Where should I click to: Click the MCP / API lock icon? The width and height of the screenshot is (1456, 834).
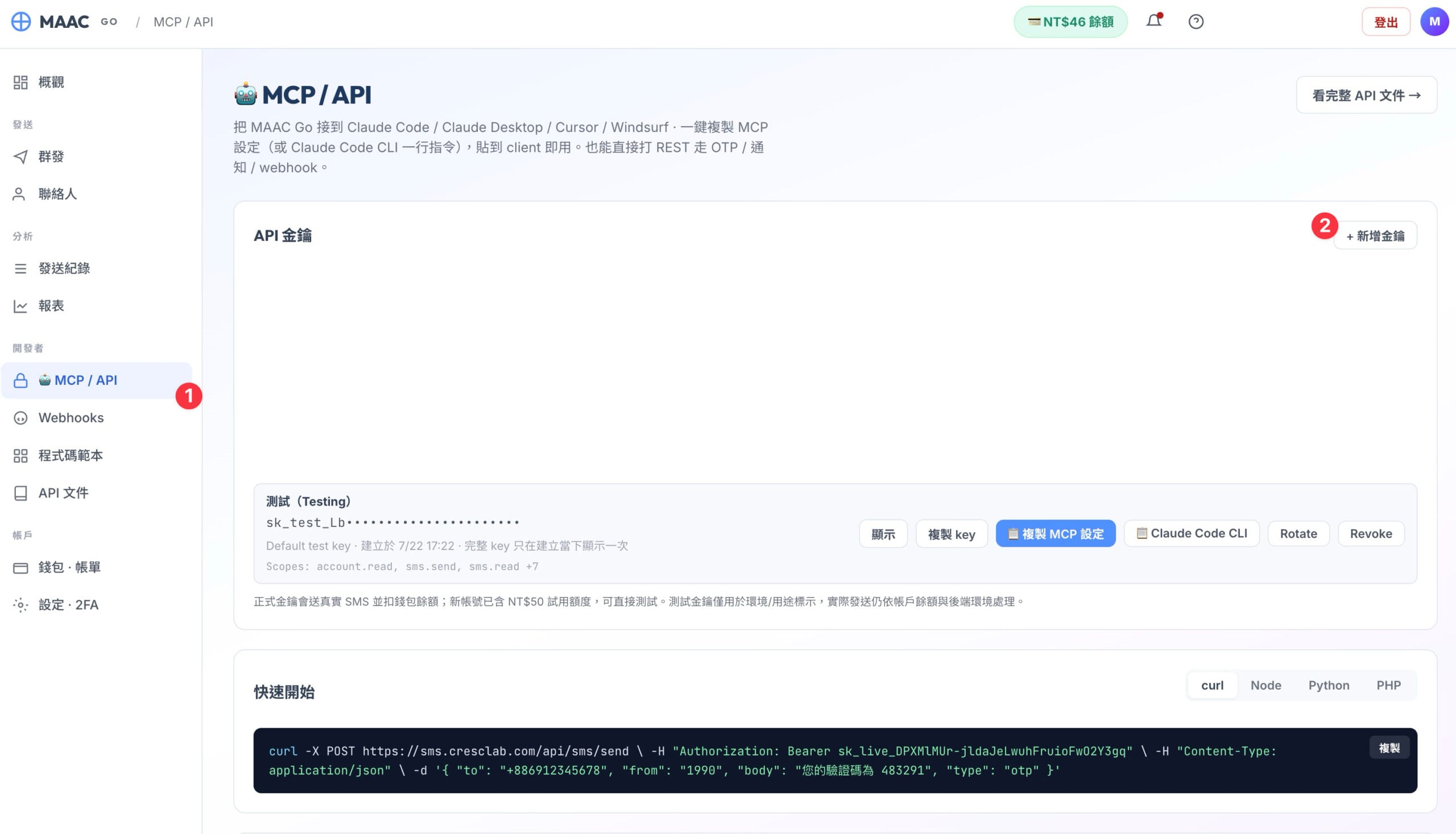[20, 380]
